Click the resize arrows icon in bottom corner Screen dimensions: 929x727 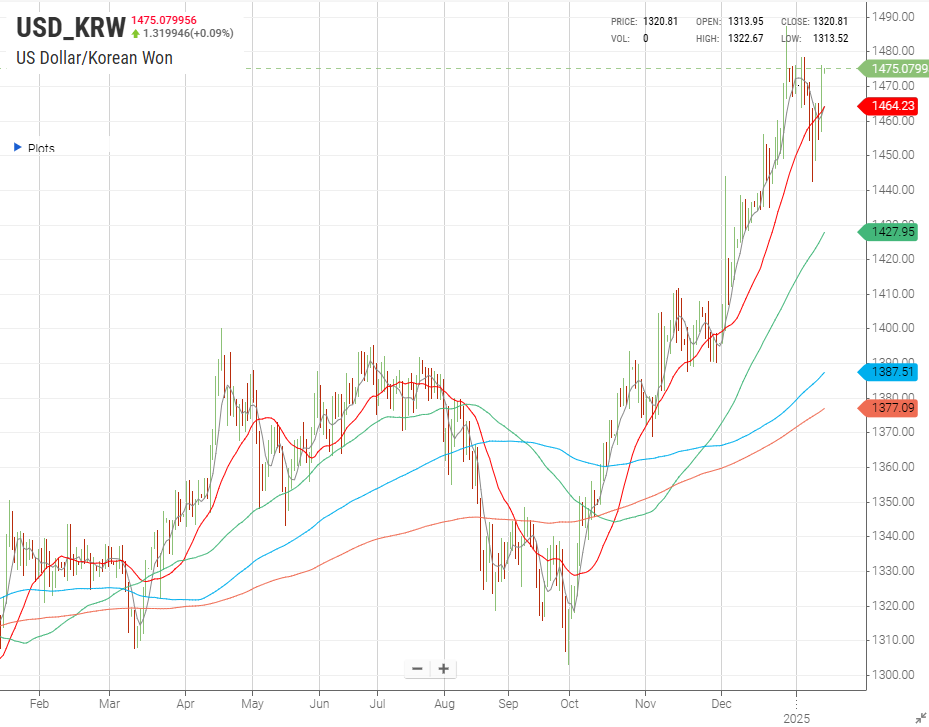[x=919, y=717]
